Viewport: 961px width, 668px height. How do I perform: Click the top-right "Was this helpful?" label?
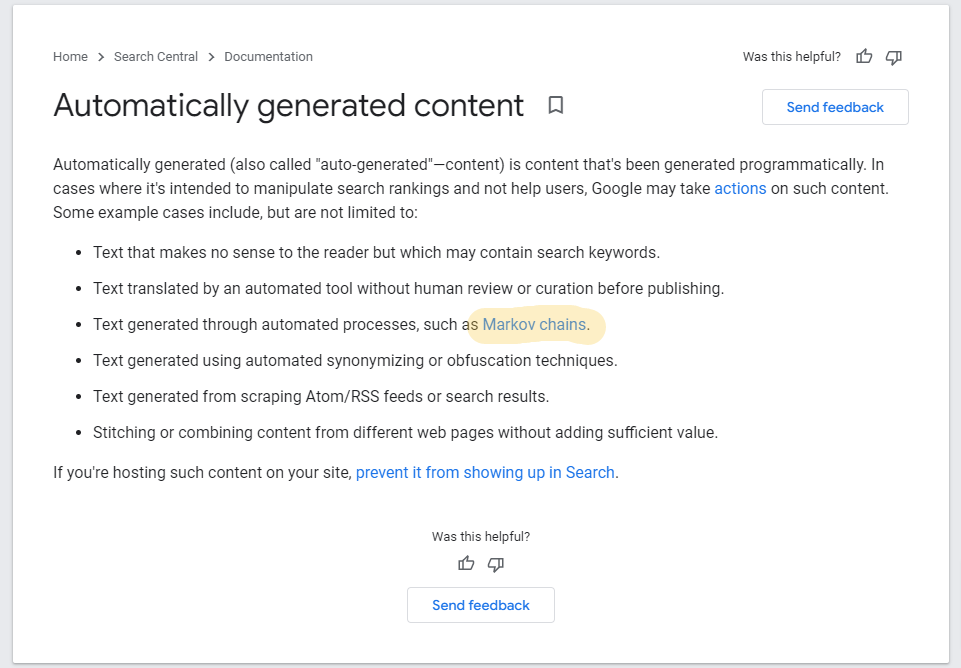tap(791, 57)
